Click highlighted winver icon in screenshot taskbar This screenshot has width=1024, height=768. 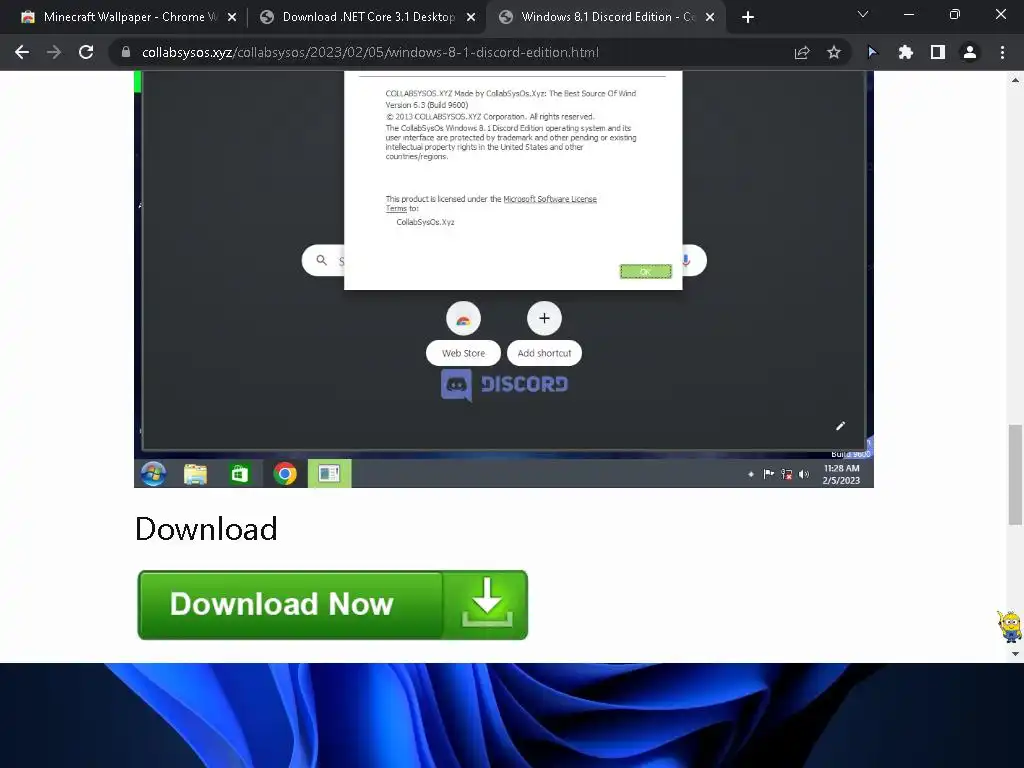pos(329,473)
